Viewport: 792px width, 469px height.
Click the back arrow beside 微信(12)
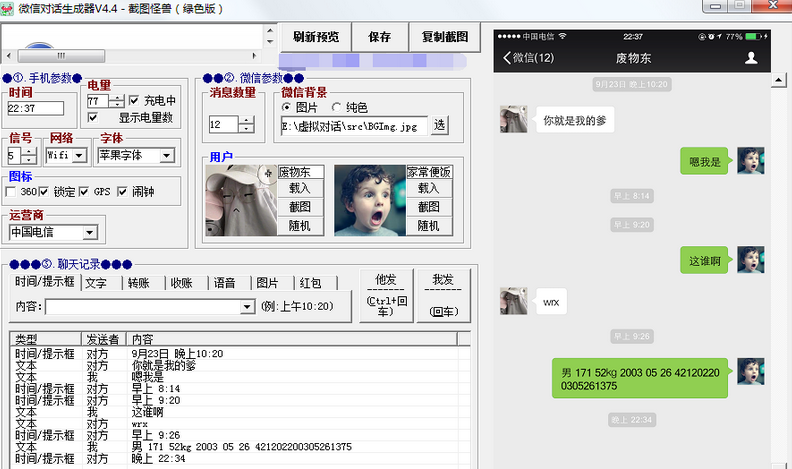point(507,58)
